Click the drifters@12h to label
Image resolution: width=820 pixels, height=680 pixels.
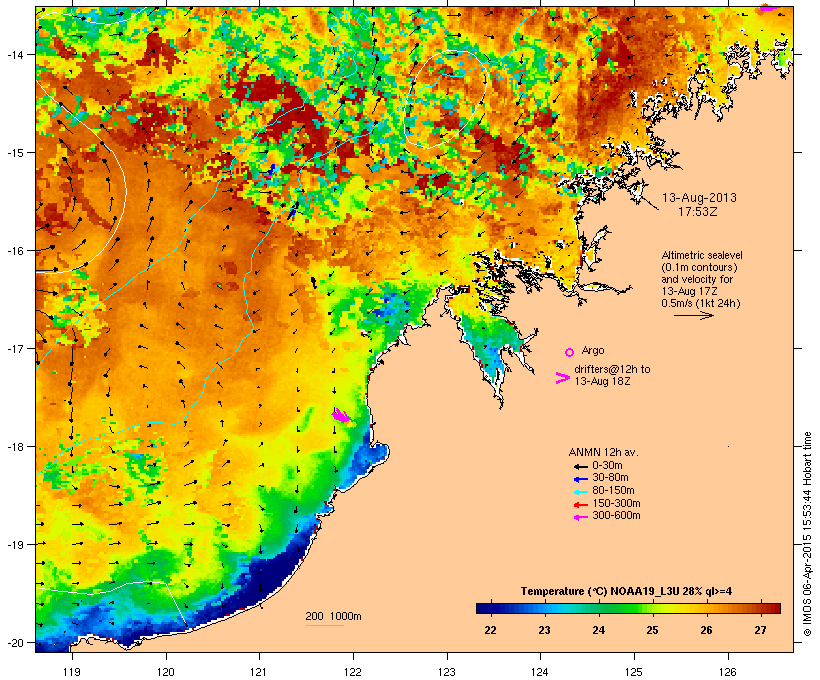[x=612, y=369]
